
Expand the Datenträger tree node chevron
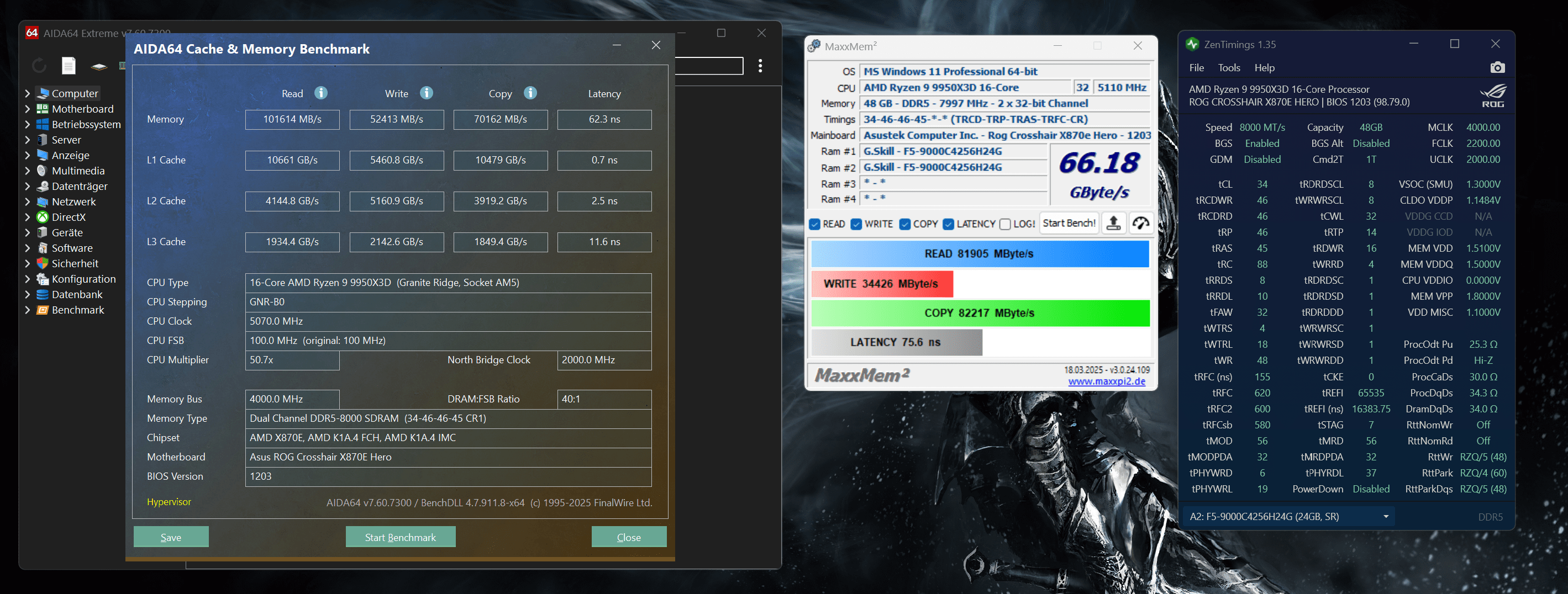[x=28, y=187]
